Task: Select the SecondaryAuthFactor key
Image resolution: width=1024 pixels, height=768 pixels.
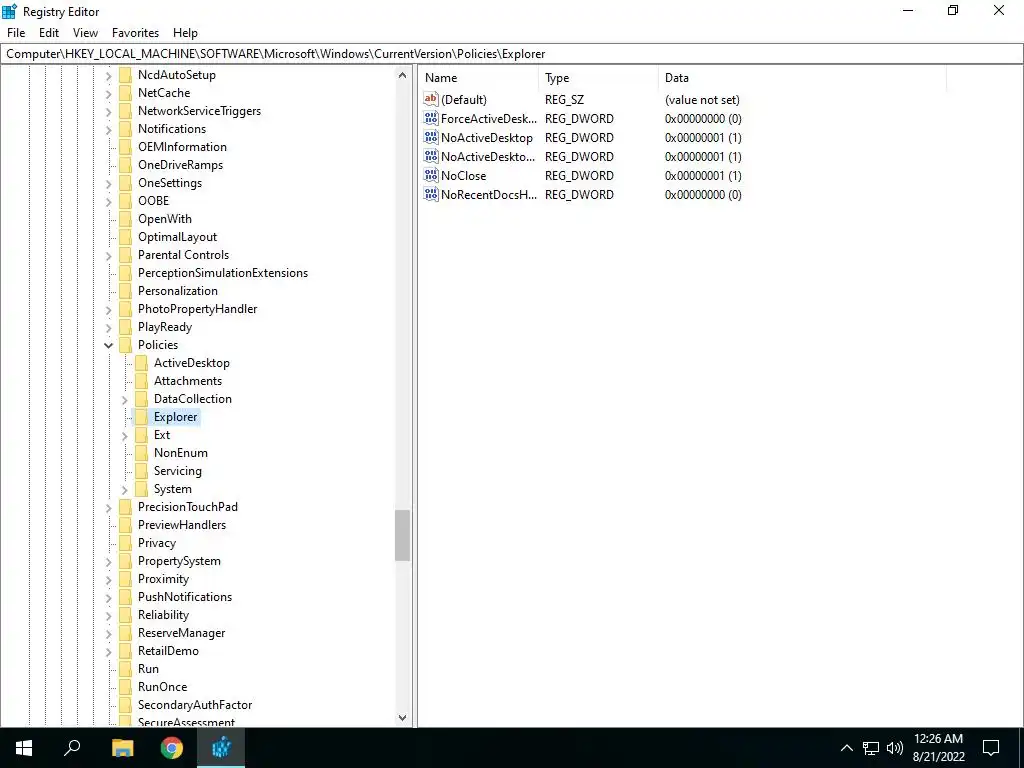Action: point(195,705)
